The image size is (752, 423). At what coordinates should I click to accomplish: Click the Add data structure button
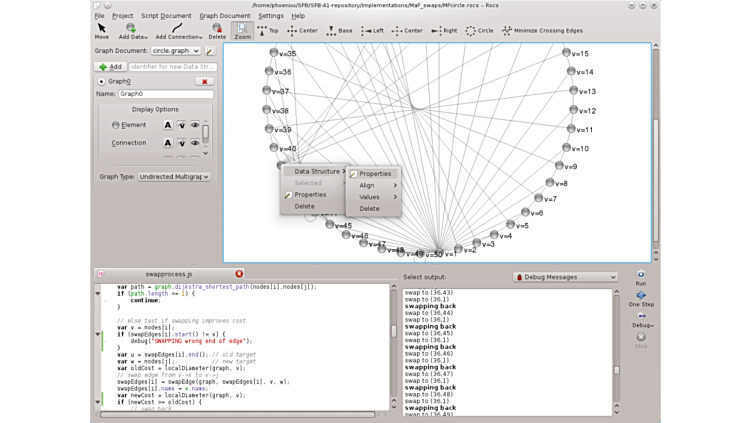click(x=109, y=66)
